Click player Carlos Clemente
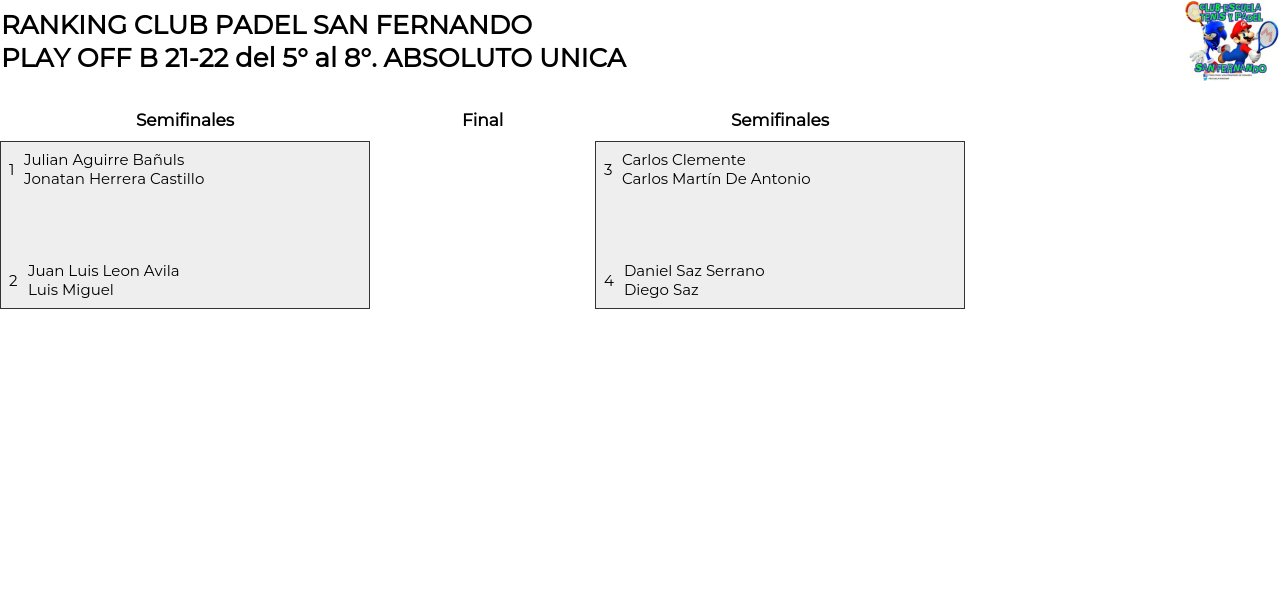This screenshot has height=613, width=1280. (x=684, y=160)
